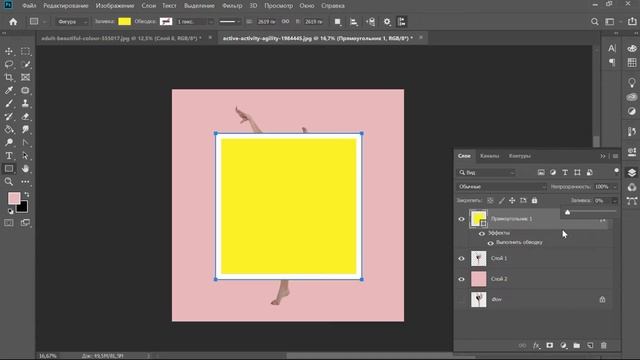Select the Zoom tool in toolbox
The width and height of the screenshot is (640, 360).
coord(9,182)
